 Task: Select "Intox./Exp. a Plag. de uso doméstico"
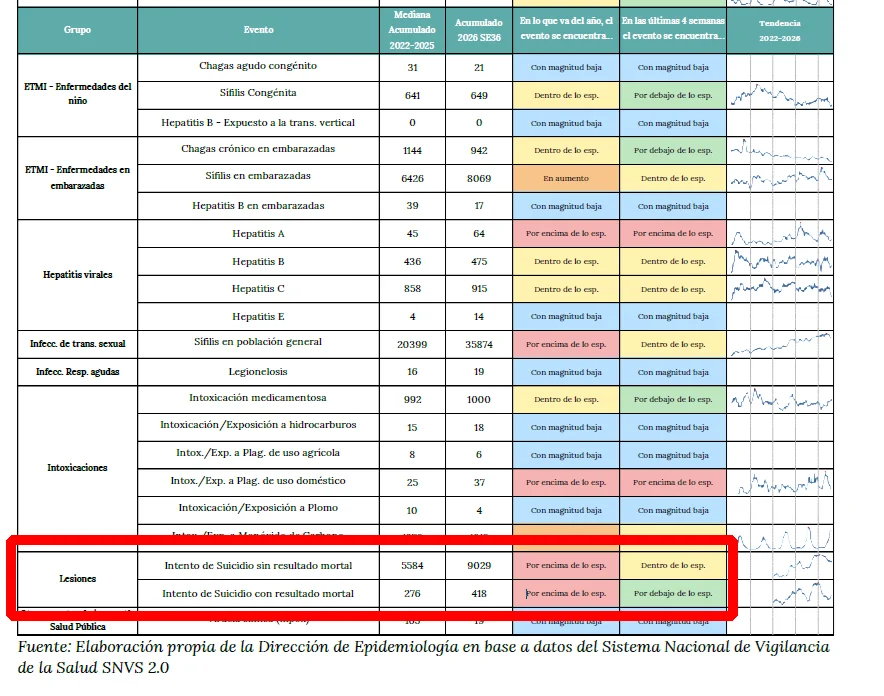click(x=258, y=481)
